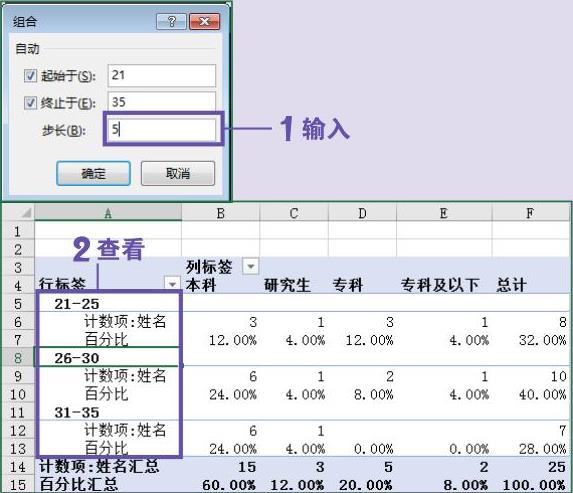573x493 pixels.
Task: Select column E header
Action: coord(444,213)
